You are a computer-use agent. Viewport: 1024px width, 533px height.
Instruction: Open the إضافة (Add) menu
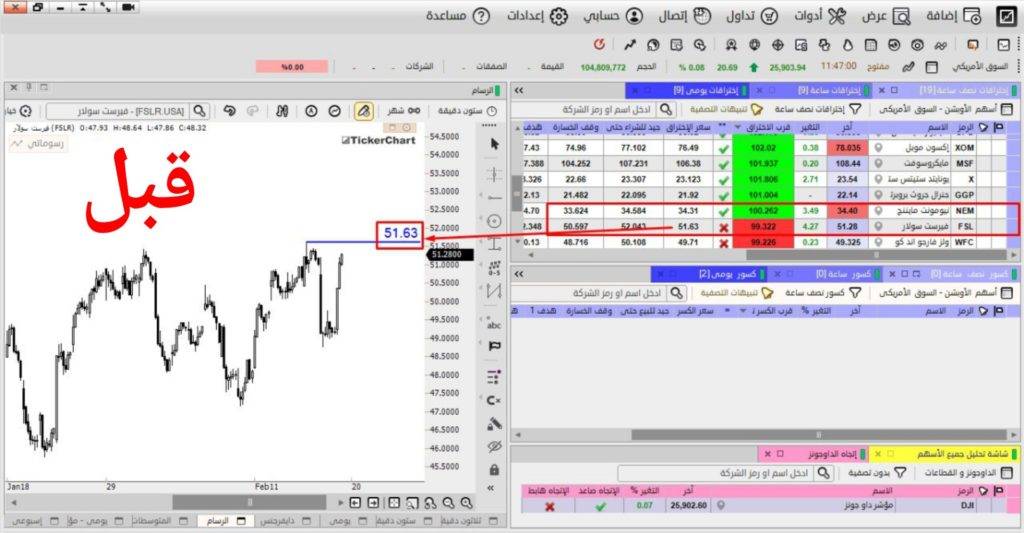tap(953, 16)
